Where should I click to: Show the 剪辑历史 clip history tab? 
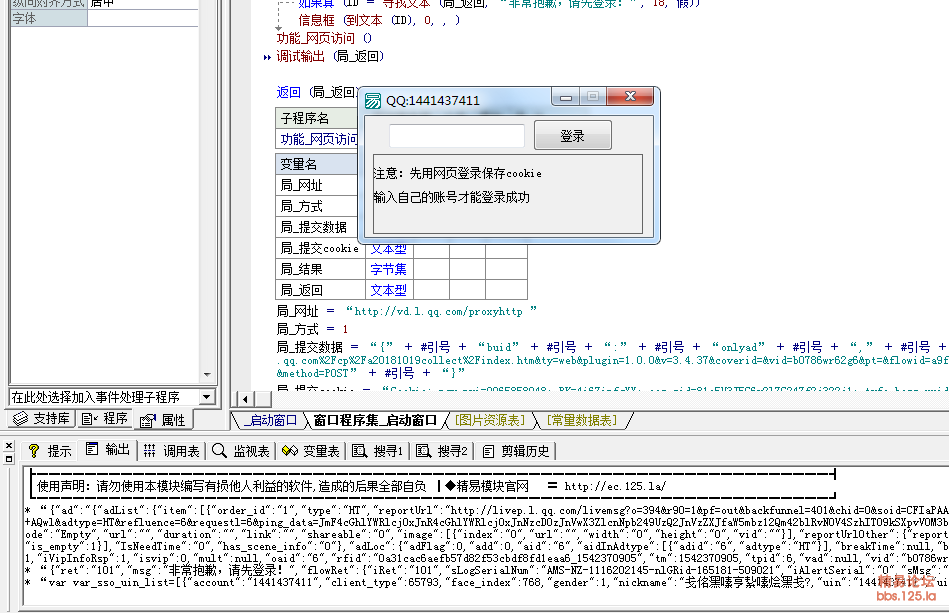coord(515,451)
